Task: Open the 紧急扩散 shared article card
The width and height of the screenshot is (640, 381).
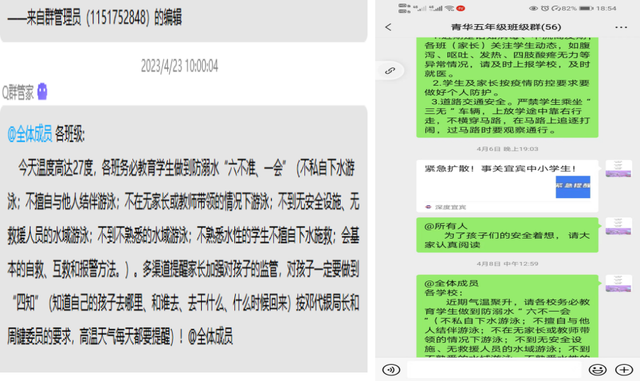Action: pyautogui.click(x=507, y=186)
